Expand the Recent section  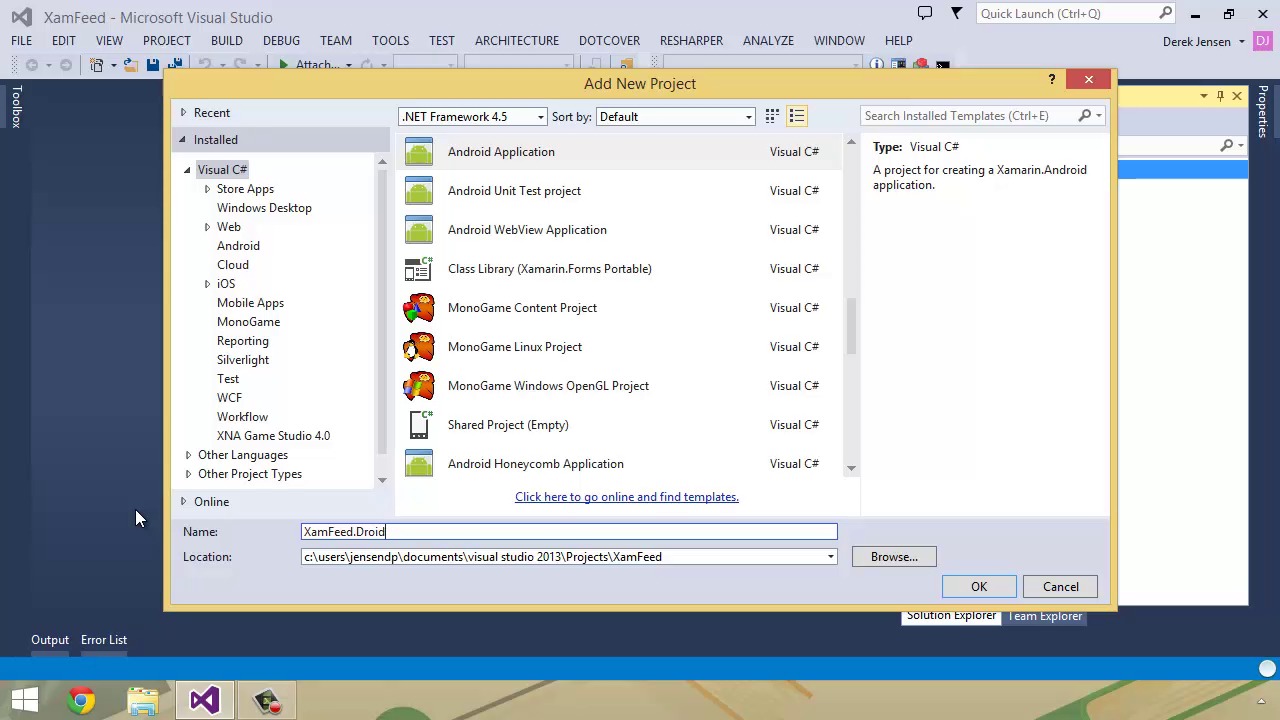tap(183, 113)
